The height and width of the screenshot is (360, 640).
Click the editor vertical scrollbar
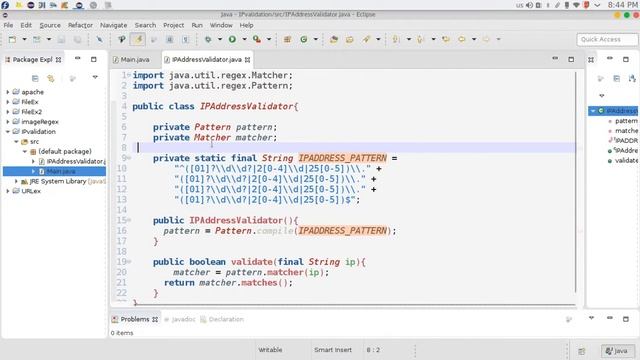pos(576,182)
